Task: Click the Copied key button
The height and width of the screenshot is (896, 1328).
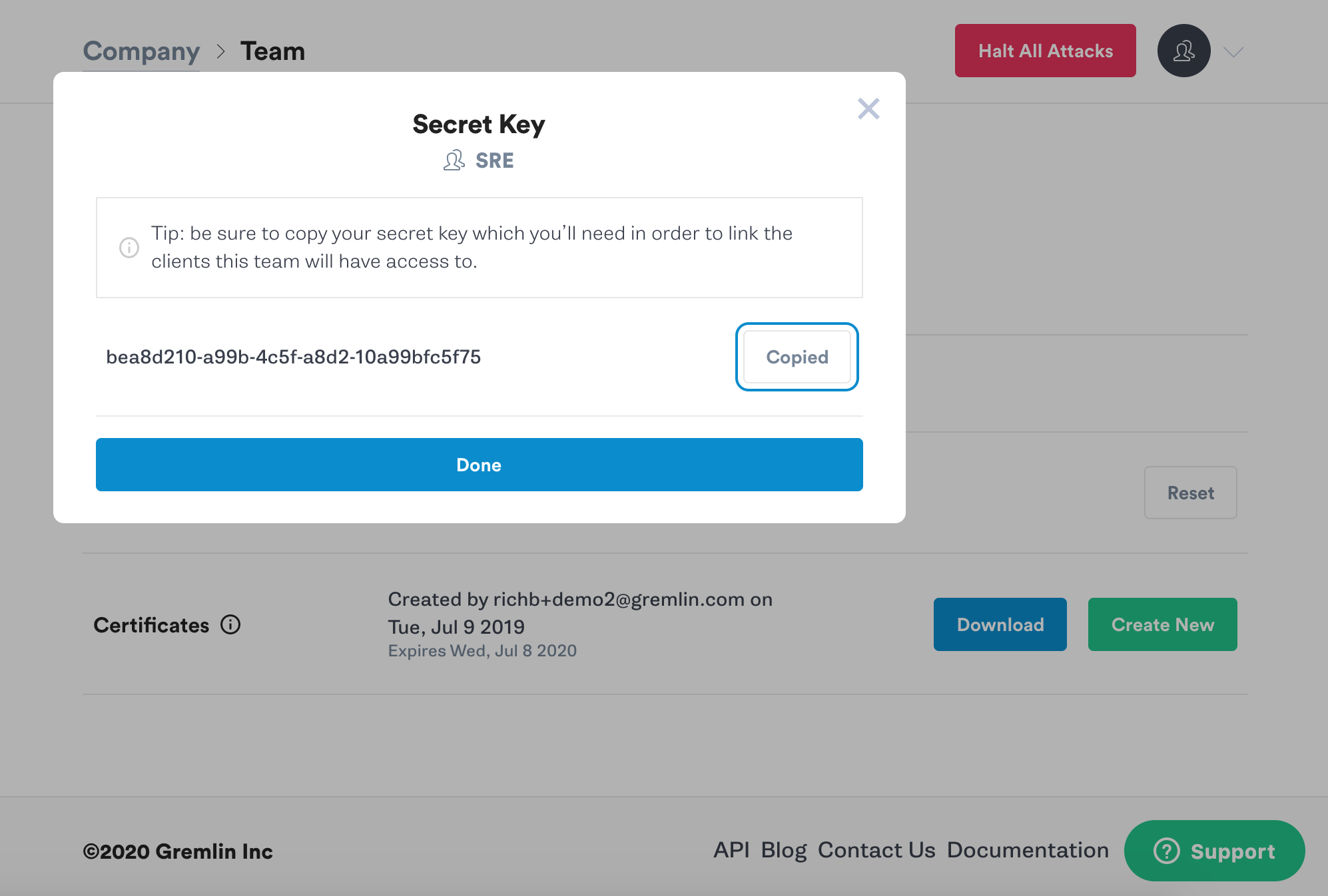Action: 797,357
